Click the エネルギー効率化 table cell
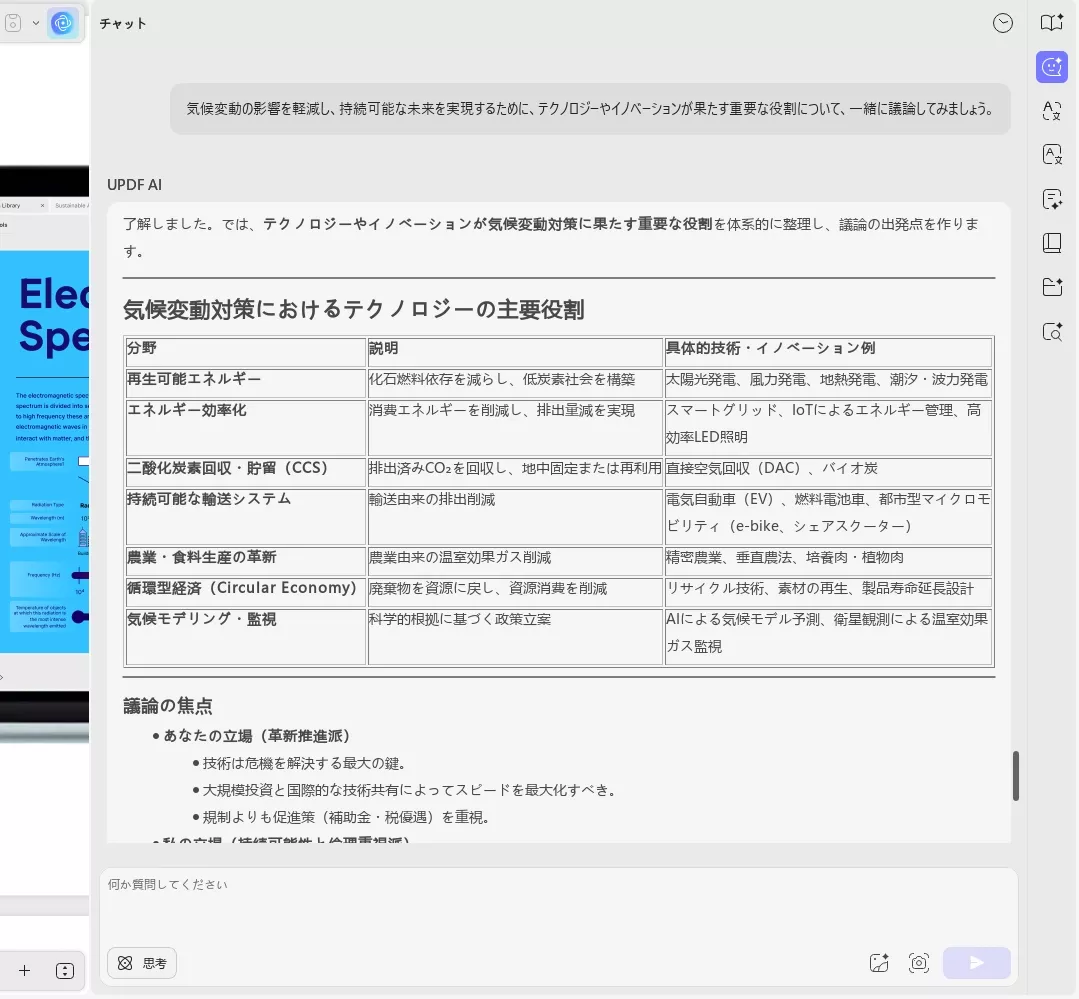The image size is (1079, 999). point(245,427)
